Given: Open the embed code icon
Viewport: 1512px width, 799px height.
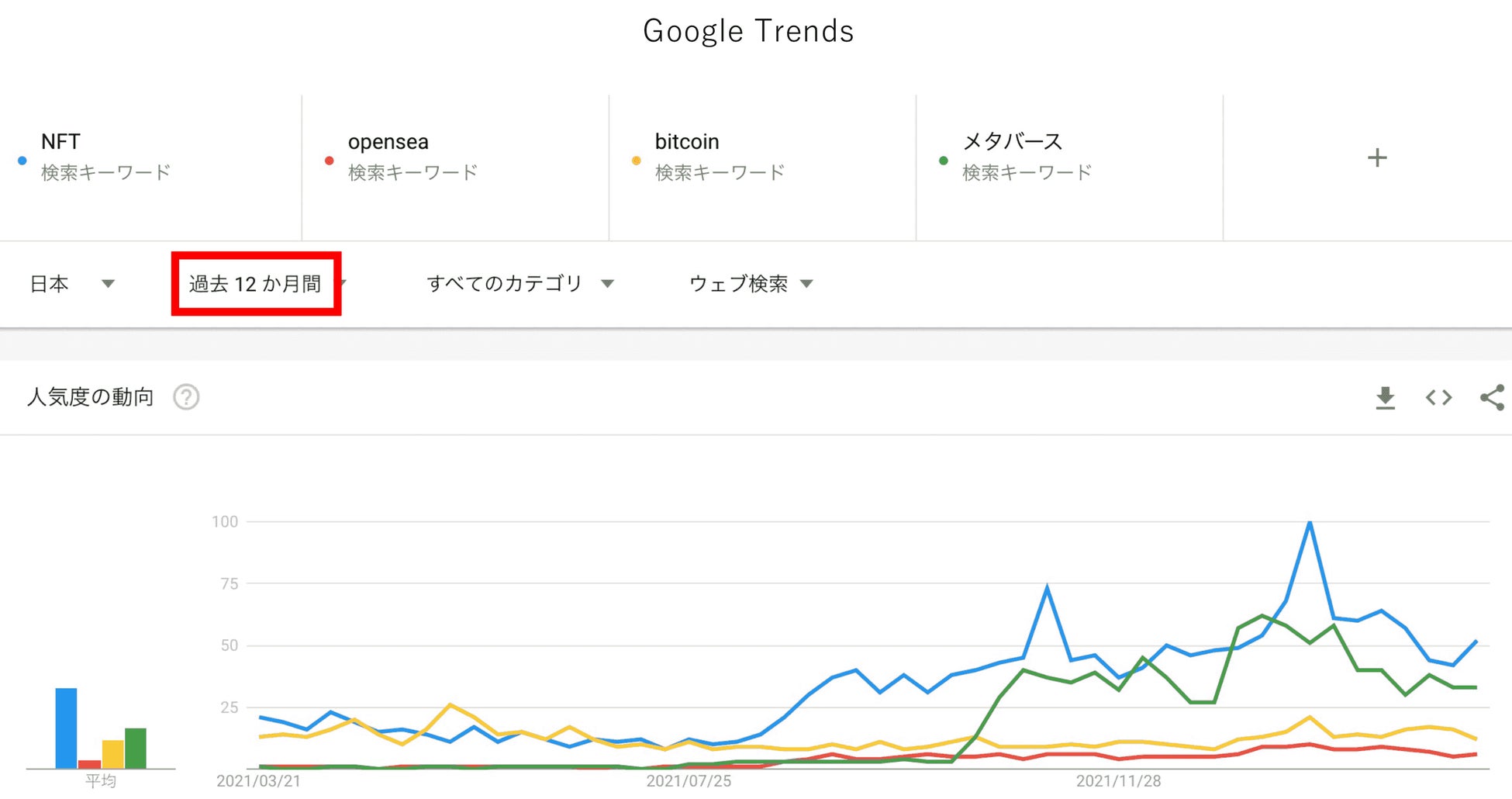Looking at the screenshot, I should pyautogui.click(x=1438, y=398).
